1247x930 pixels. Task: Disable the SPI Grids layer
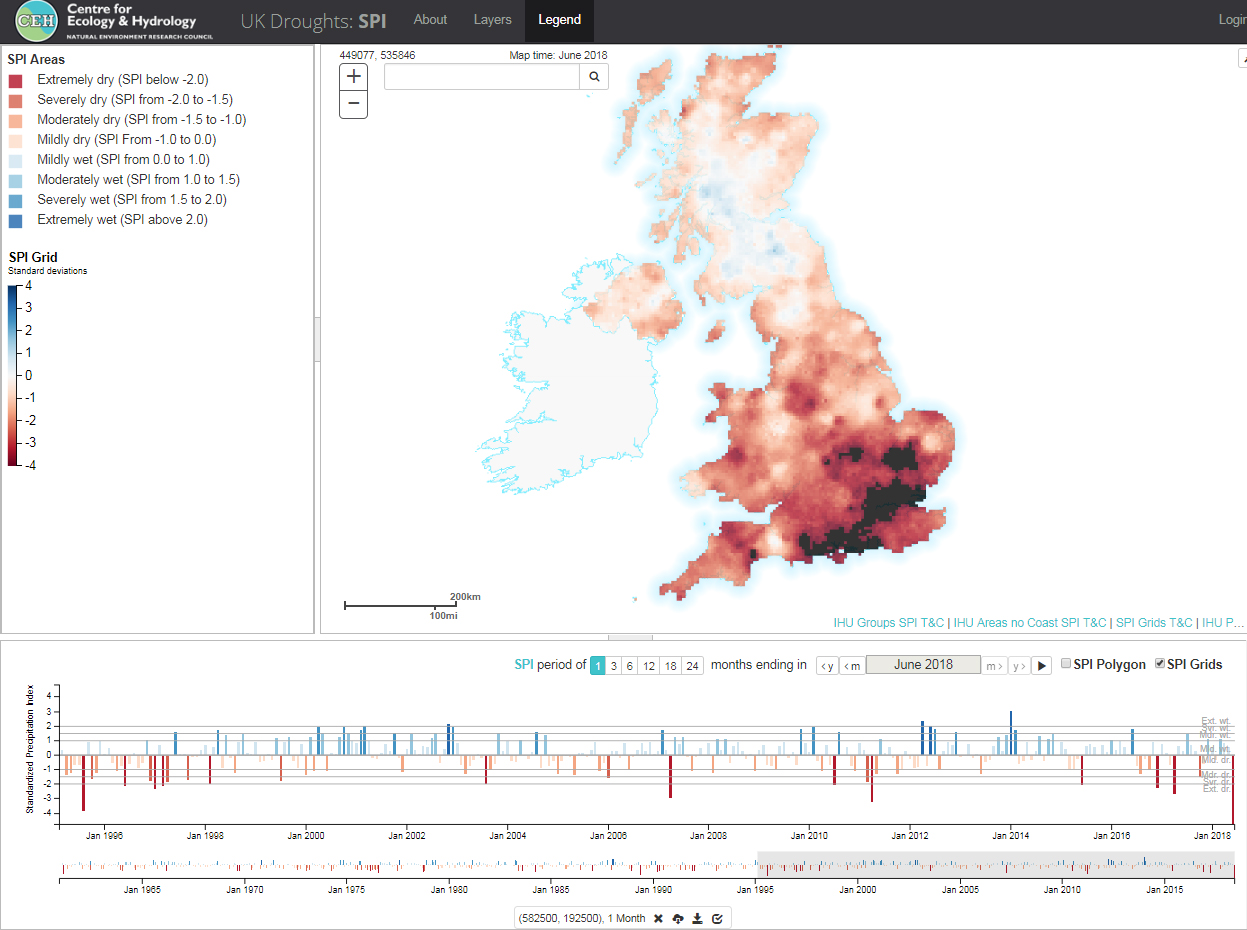(x=1160, y=662)
